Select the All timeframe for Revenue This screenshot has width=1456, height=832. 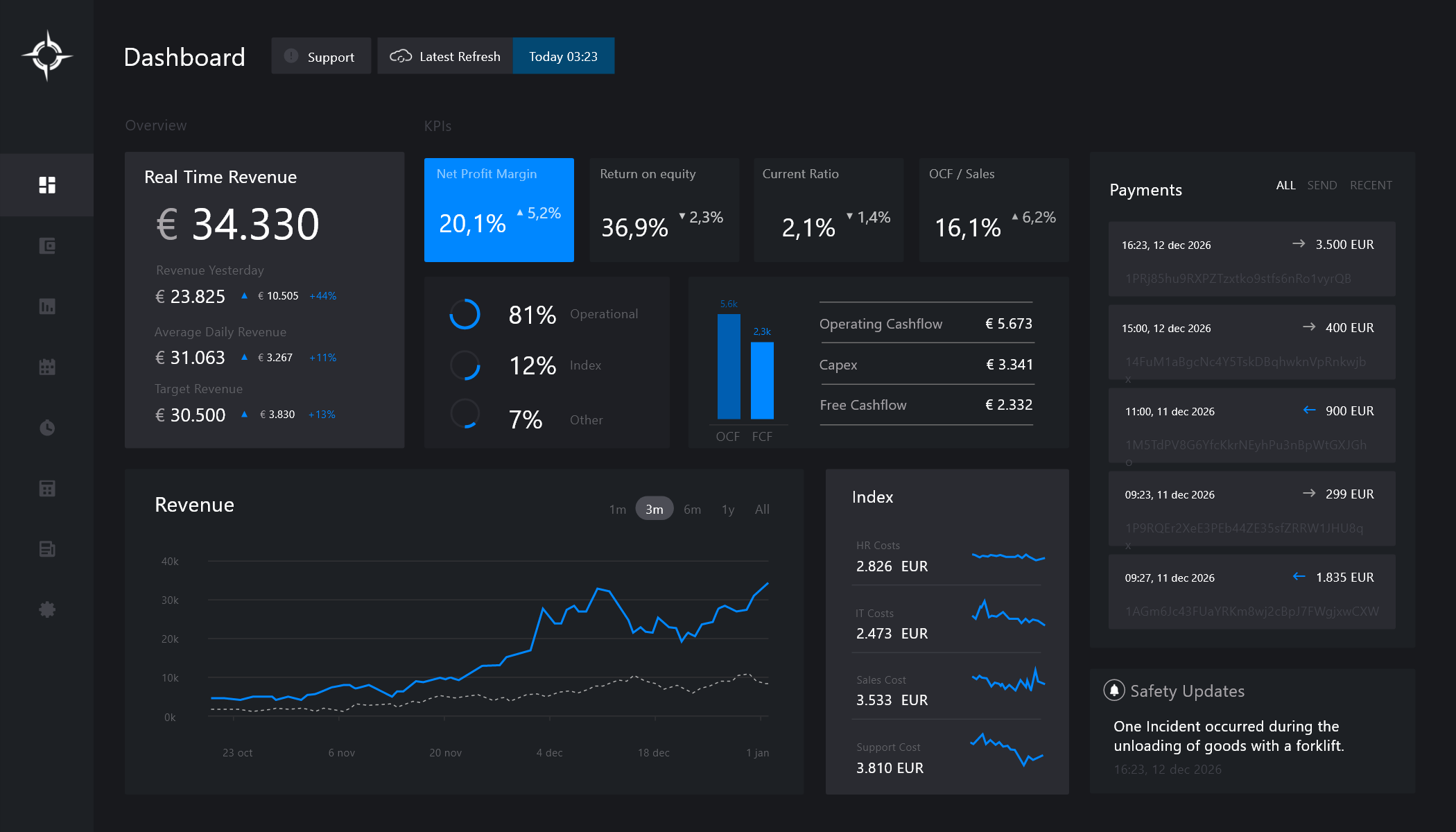pyautogui.click(x=761, y=508)
